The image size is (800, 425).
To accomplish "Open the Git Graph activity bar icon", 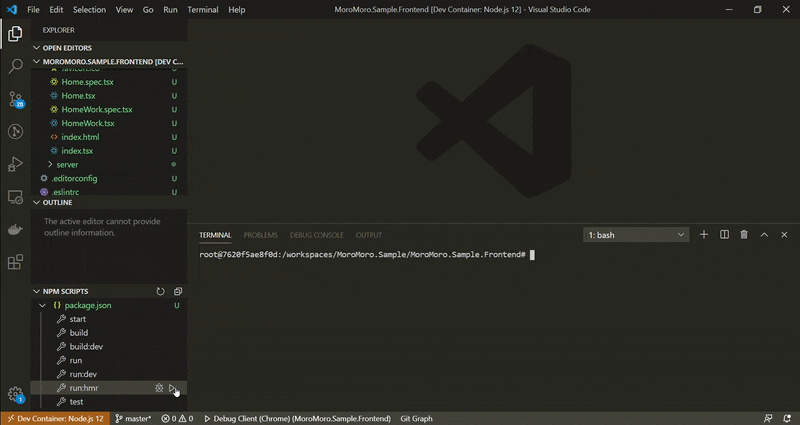I will pyautogui.click(x=15, y=132).
